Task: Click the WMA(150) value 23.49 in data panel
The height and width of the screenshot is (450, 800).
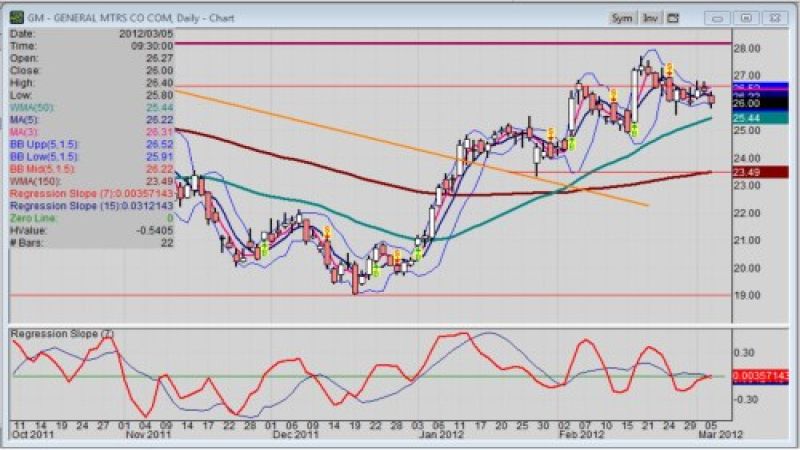Action: (160, 181)
